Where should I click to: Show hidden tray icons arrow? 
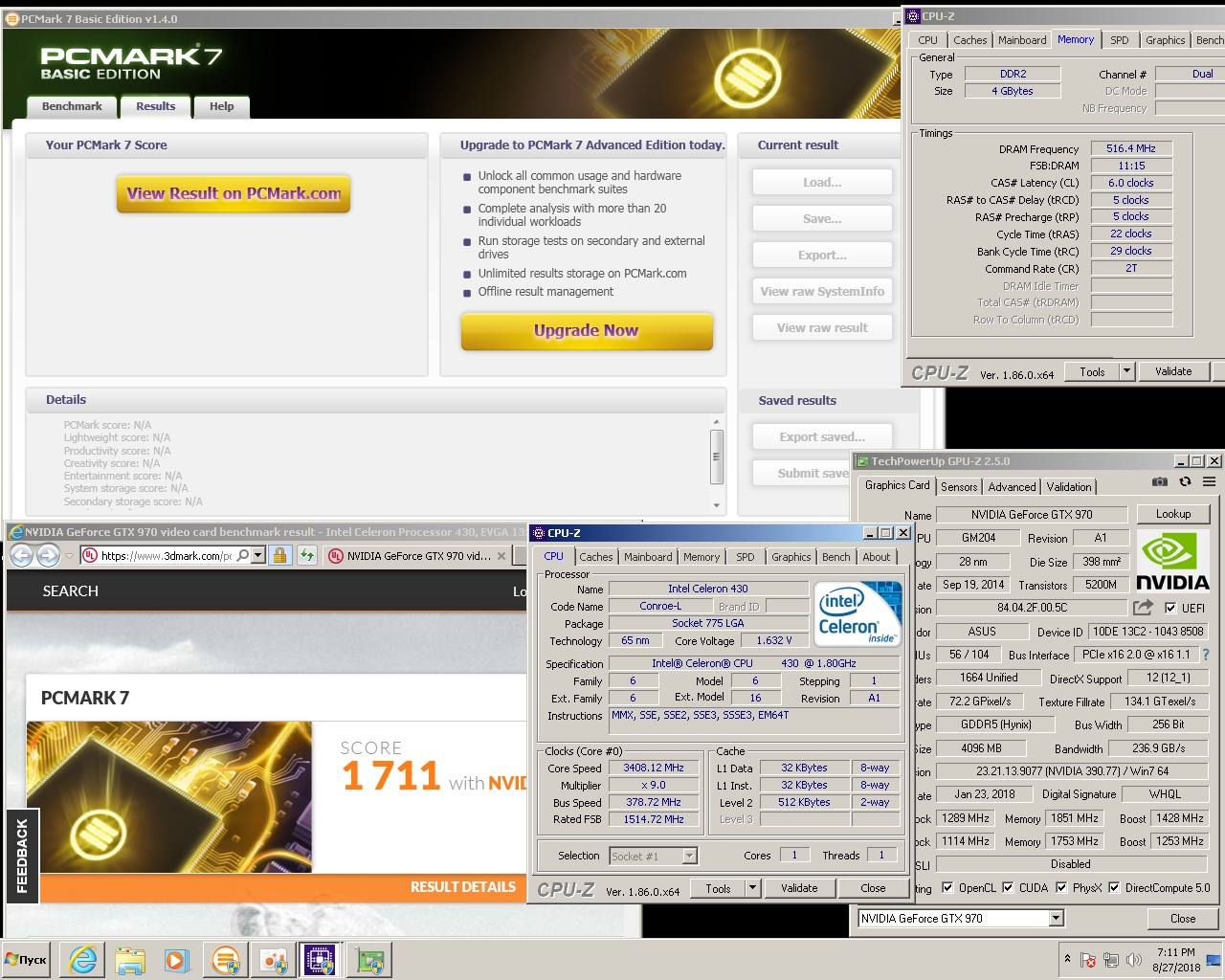pos(1067,958)
